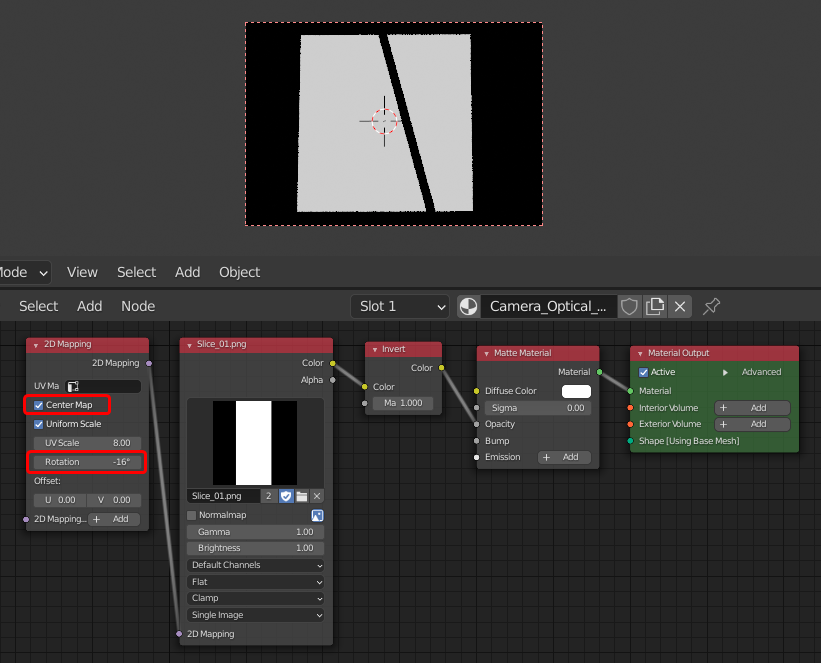Open the Node menu

click(x=138, y=306)
